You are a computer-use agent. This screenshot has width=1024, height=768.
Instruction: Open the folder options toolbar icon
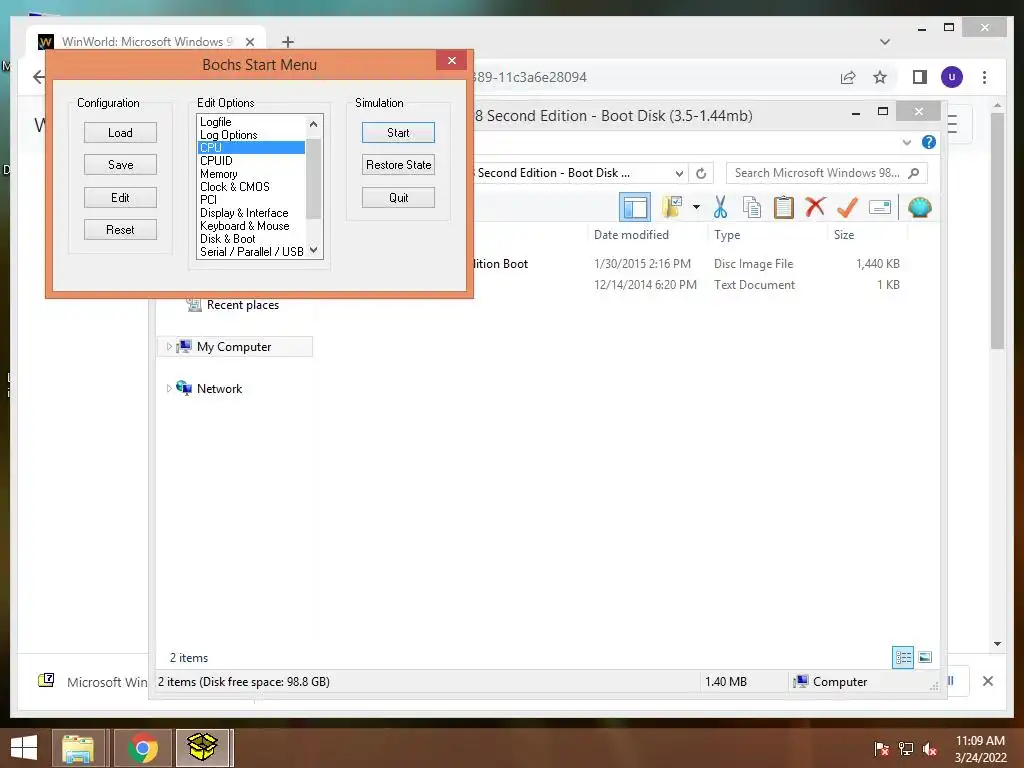coord(672,208)
